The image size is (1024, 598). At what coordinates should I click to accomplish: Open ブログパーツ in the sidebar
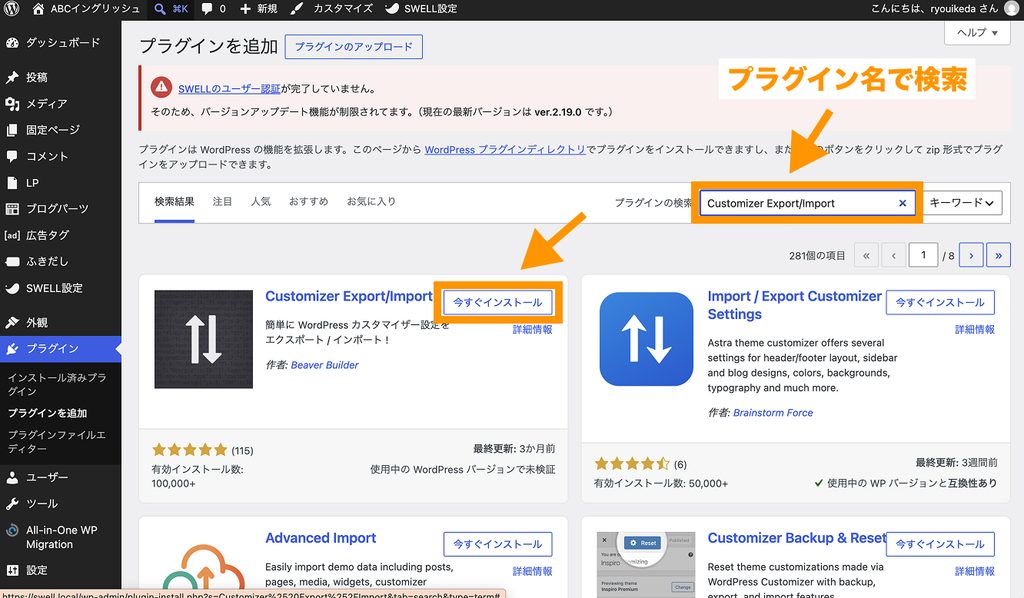(x=60, y=209)
